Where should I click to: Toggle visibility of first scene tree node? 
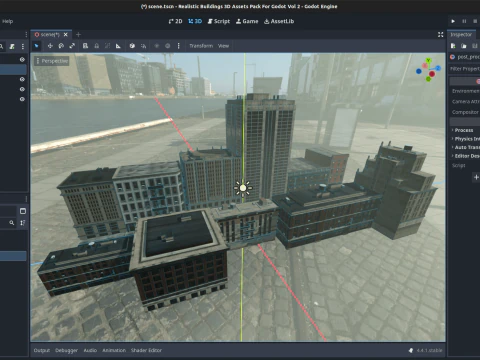click(x=22, y=59)
